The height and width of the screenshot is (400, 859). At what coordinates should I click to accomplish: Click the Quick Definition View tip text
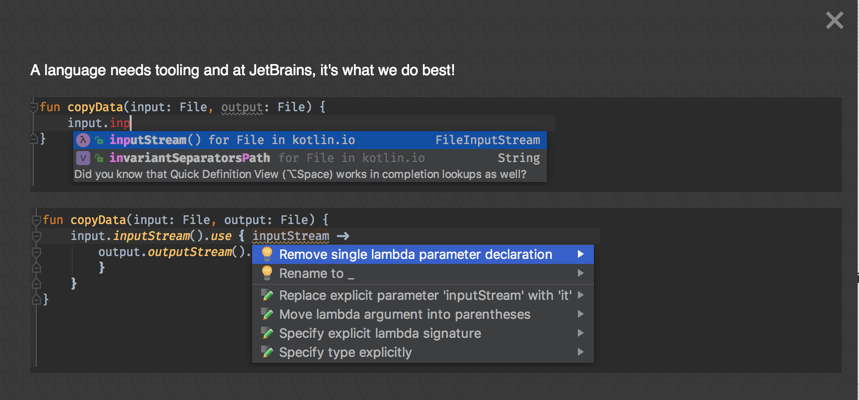coord(300,175)
